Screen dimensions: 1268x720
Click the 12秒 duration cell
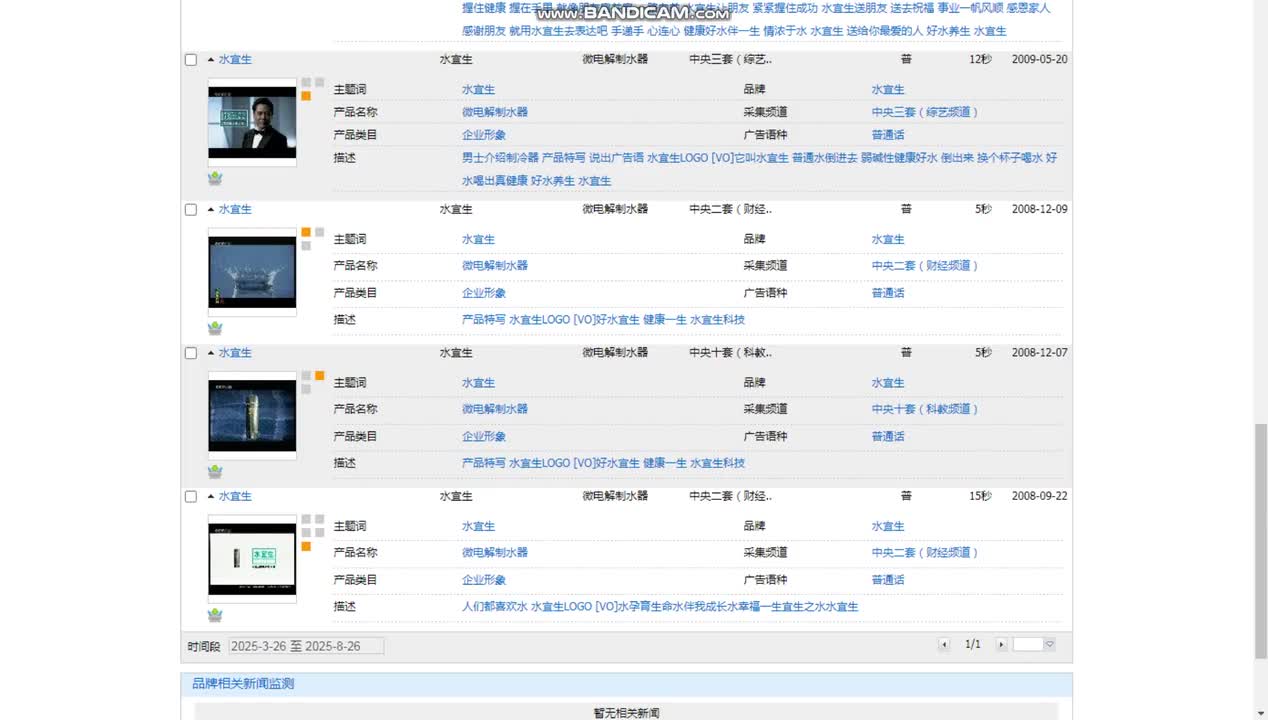point(980,59)
